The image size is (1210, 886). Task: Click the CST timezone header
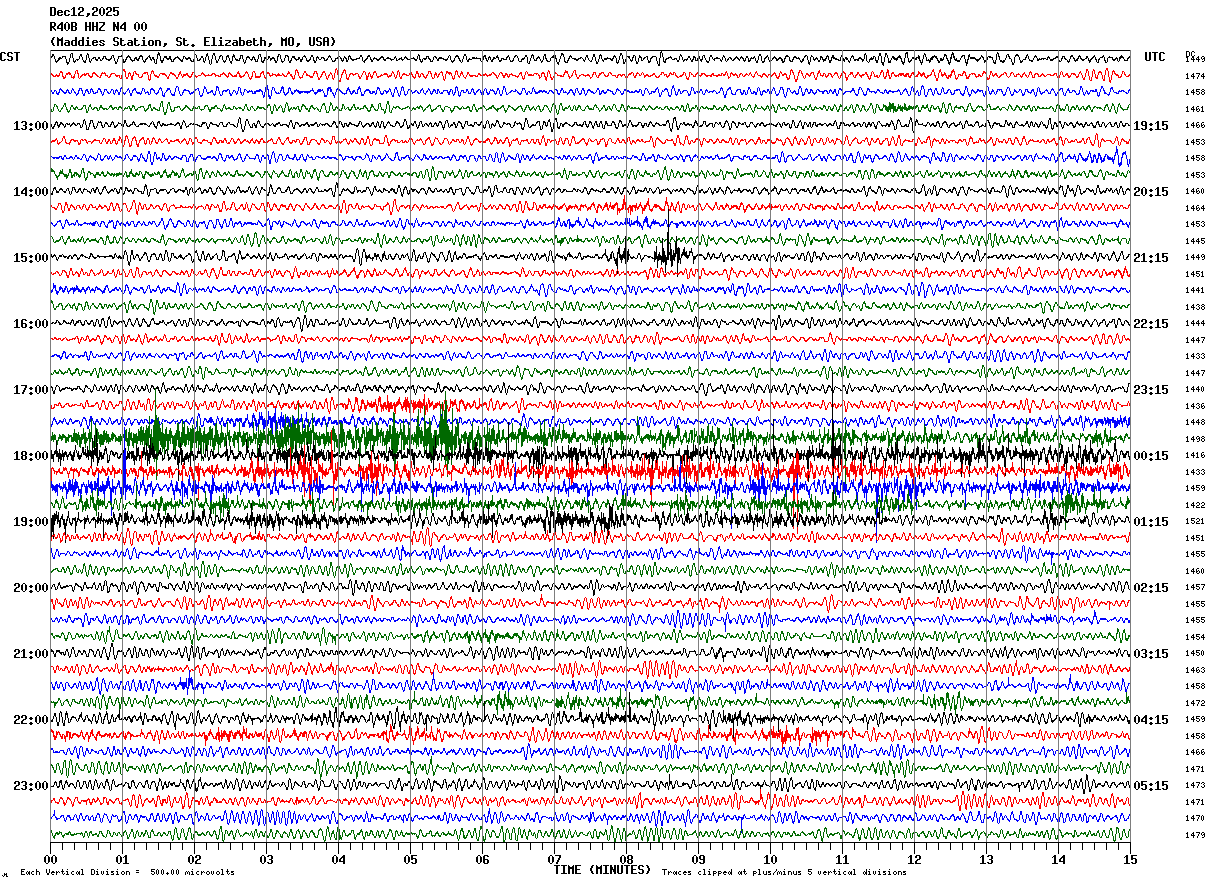point(10,57)
